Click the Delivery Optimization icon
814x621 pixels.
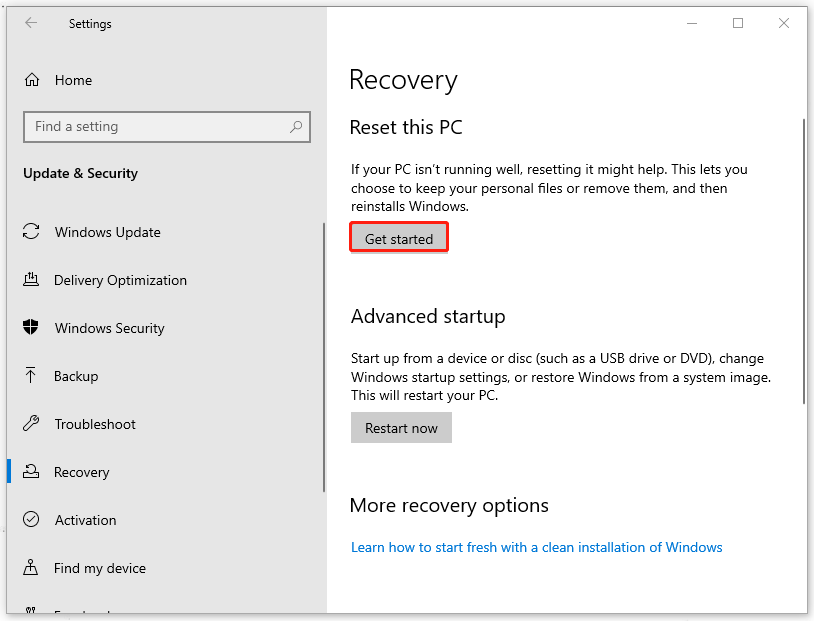point(31,280)
